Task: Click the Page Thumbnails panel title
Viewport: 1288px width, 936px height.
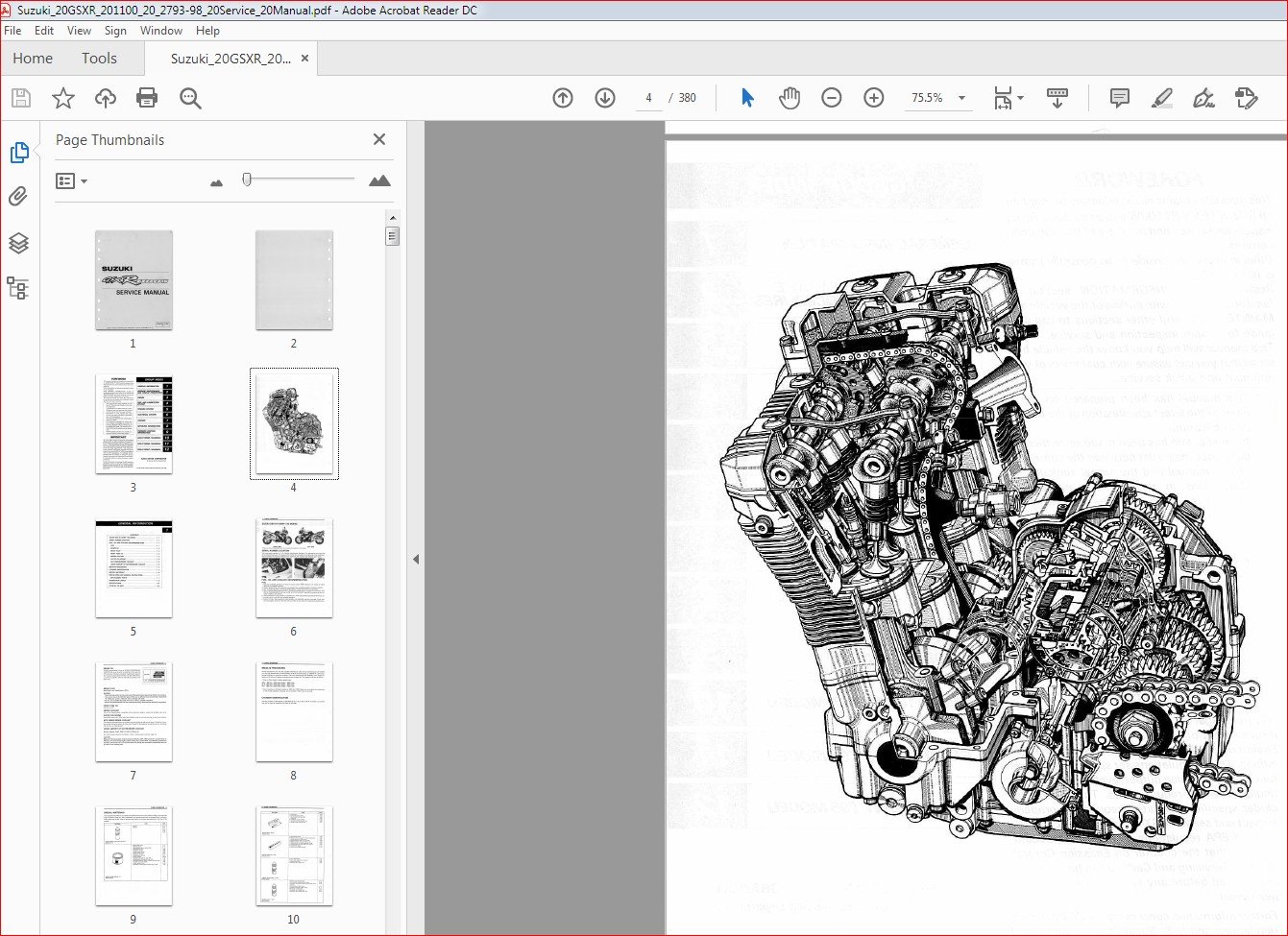Action: [109, 140]
